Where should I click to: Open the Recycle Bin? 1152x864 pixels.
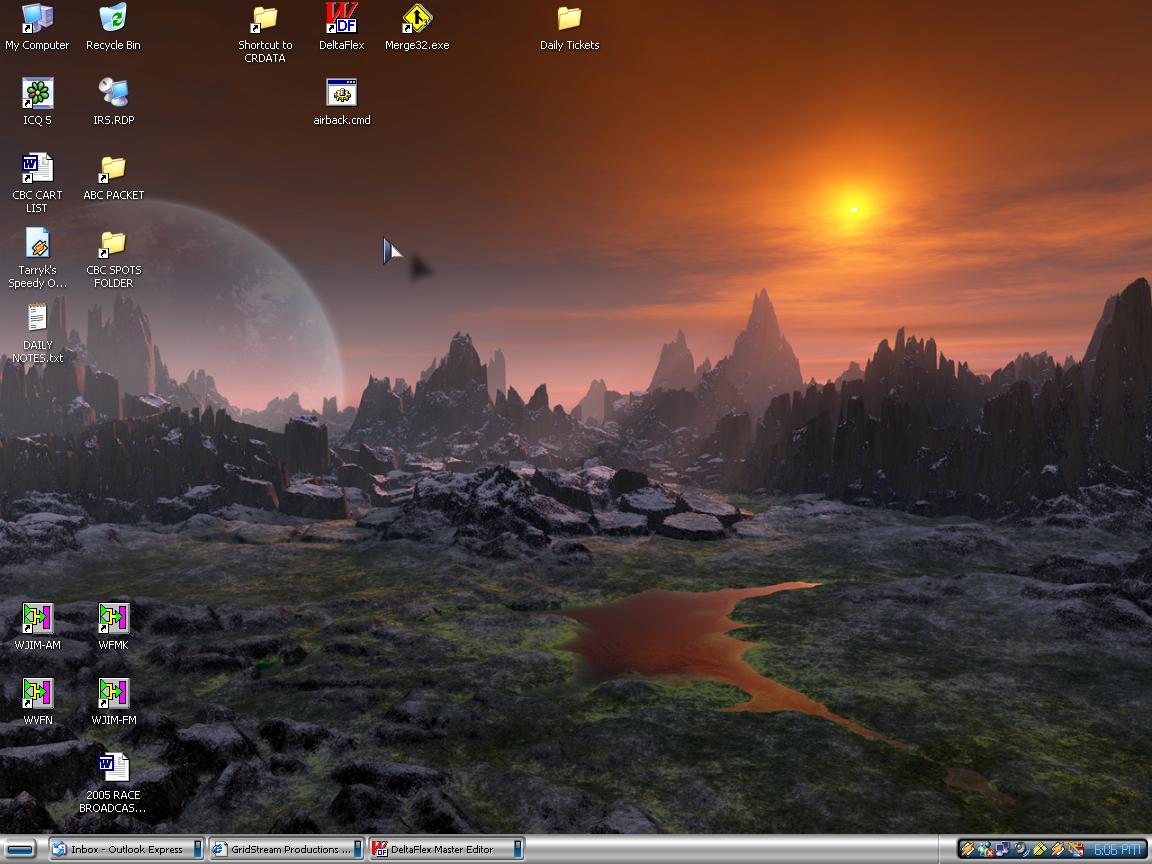point(113,19)
